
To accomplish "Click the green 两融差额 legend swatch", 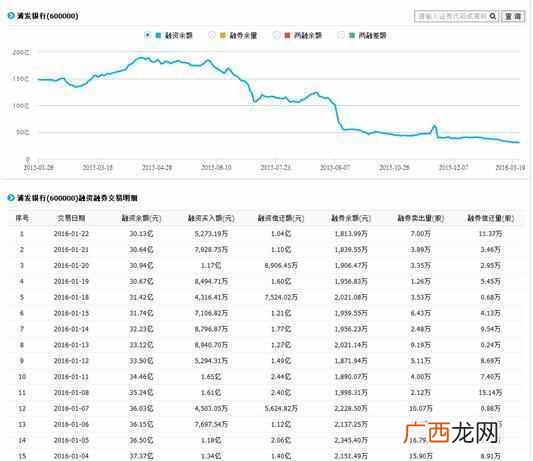I will point(352,35).
